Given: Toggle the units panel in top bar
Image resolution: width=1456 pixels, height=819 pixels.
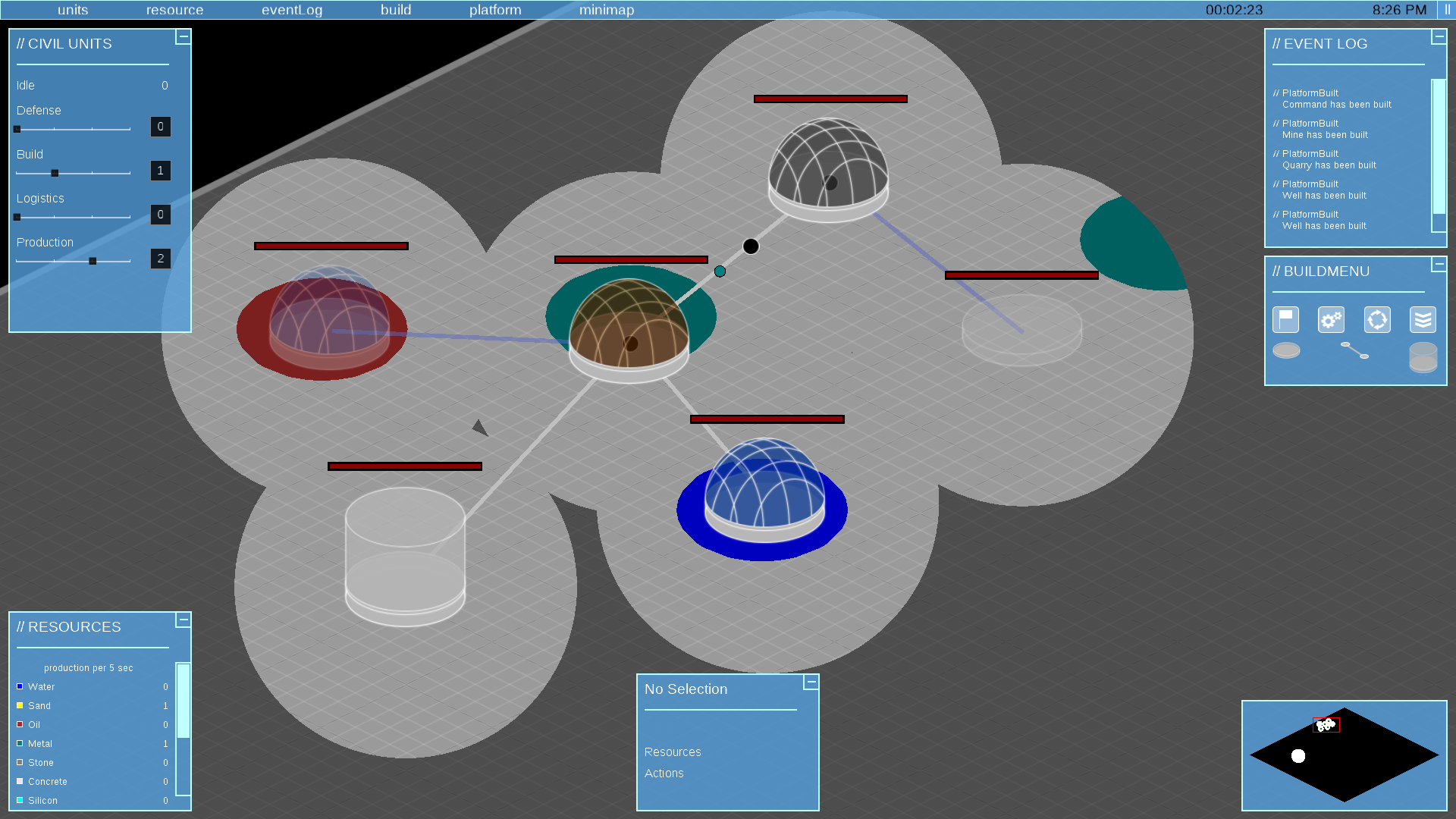Looking at the screenshot, I should pyautogui.click(x=73, y=10).
